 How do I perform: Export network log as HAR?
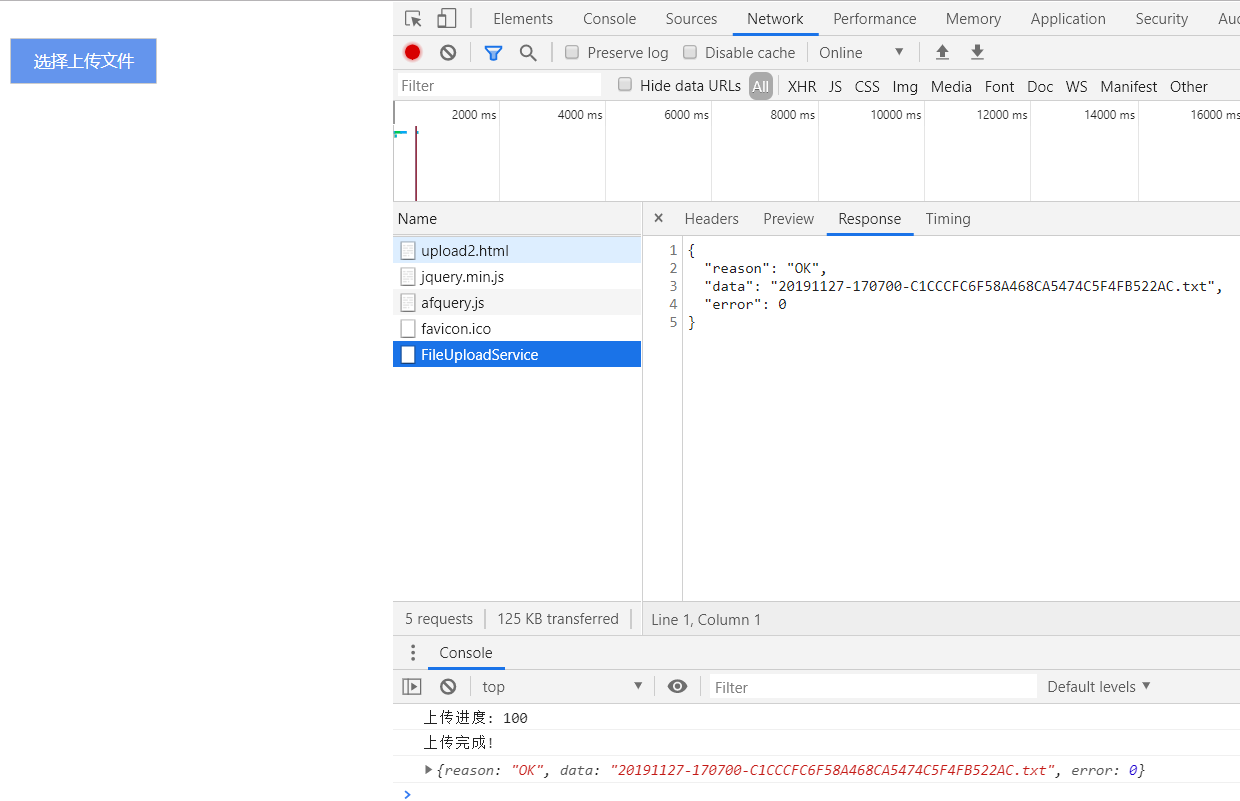[x=976, y=52]
